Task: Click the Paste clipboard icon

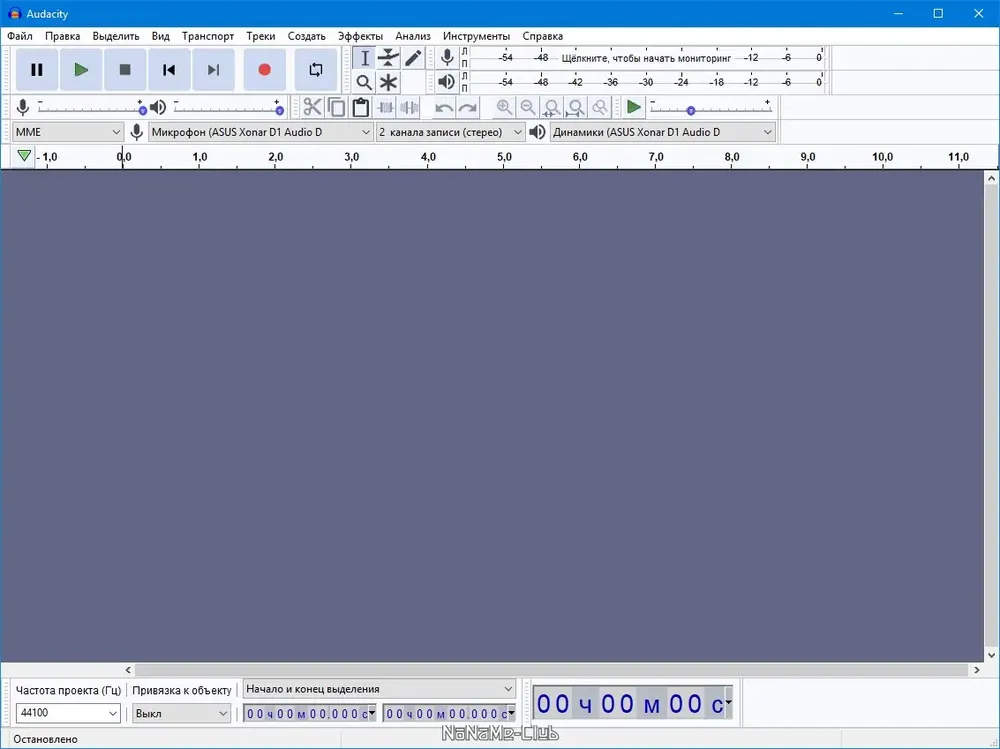Action: coord(360,107)
